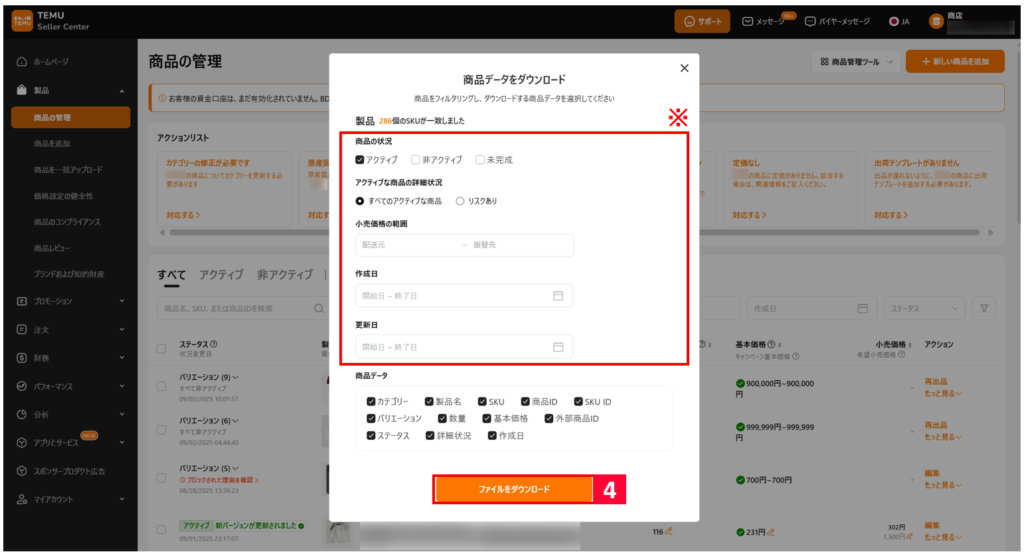This screenshot has height=556, width=1024.
Task: Select the リスクあり radio button
Action: coord(460,201)
